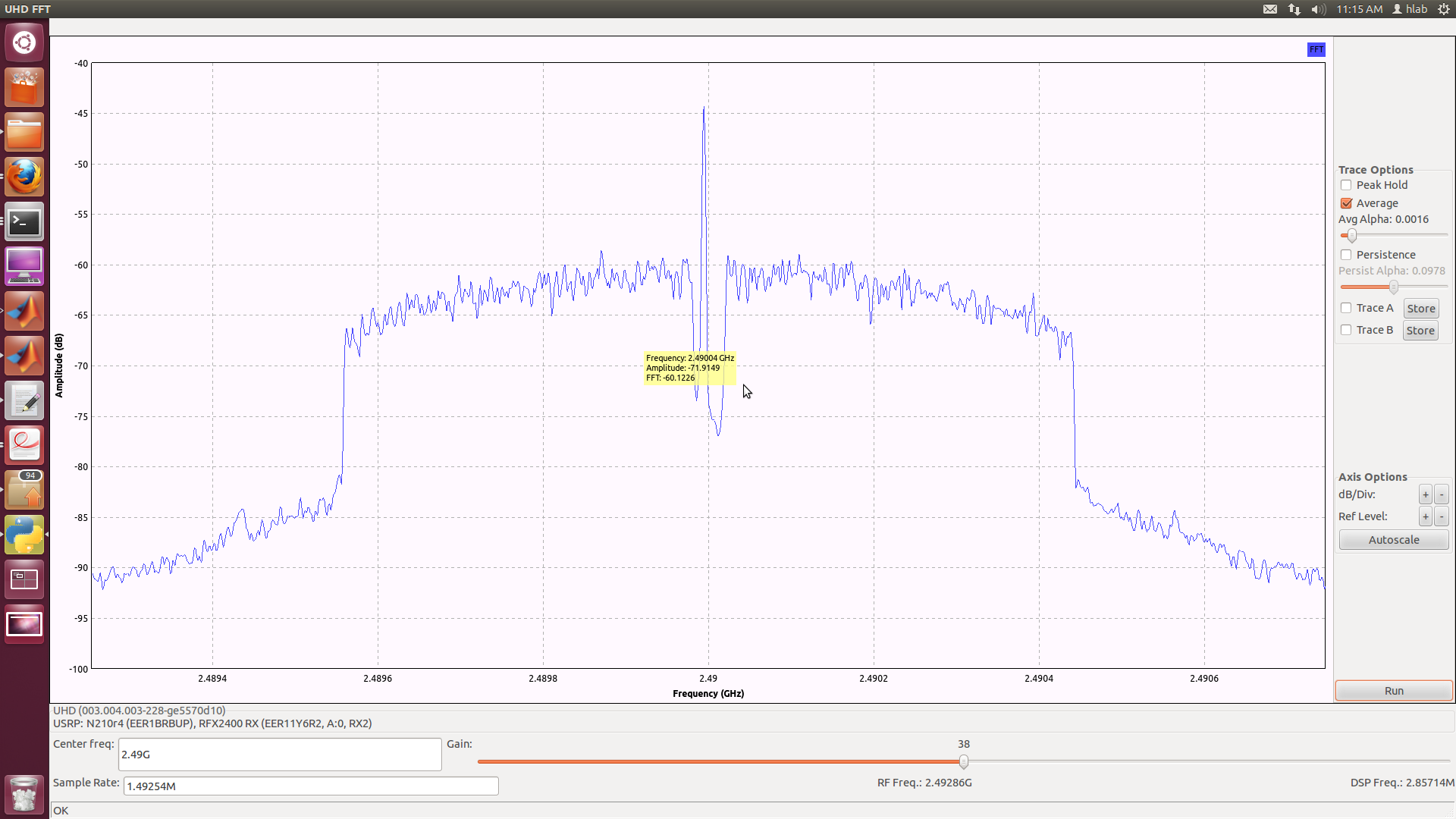Open the volume indicator menu
Screen dimensions: 1456x819
[x=1319, y=9]
